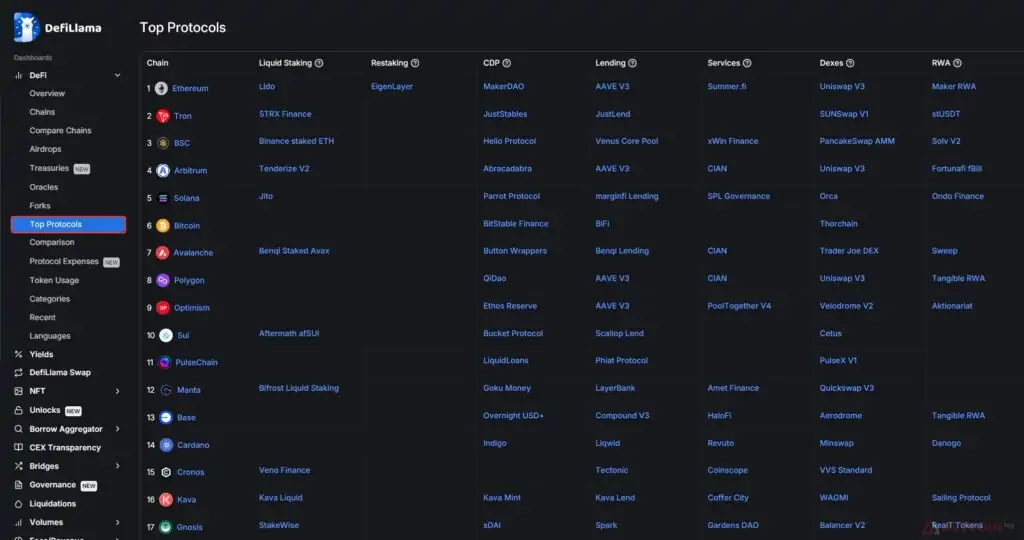Open the MakerDAO protocol link
The image size is (1024, 540).
pyautogui.click(x=503, y=87)
